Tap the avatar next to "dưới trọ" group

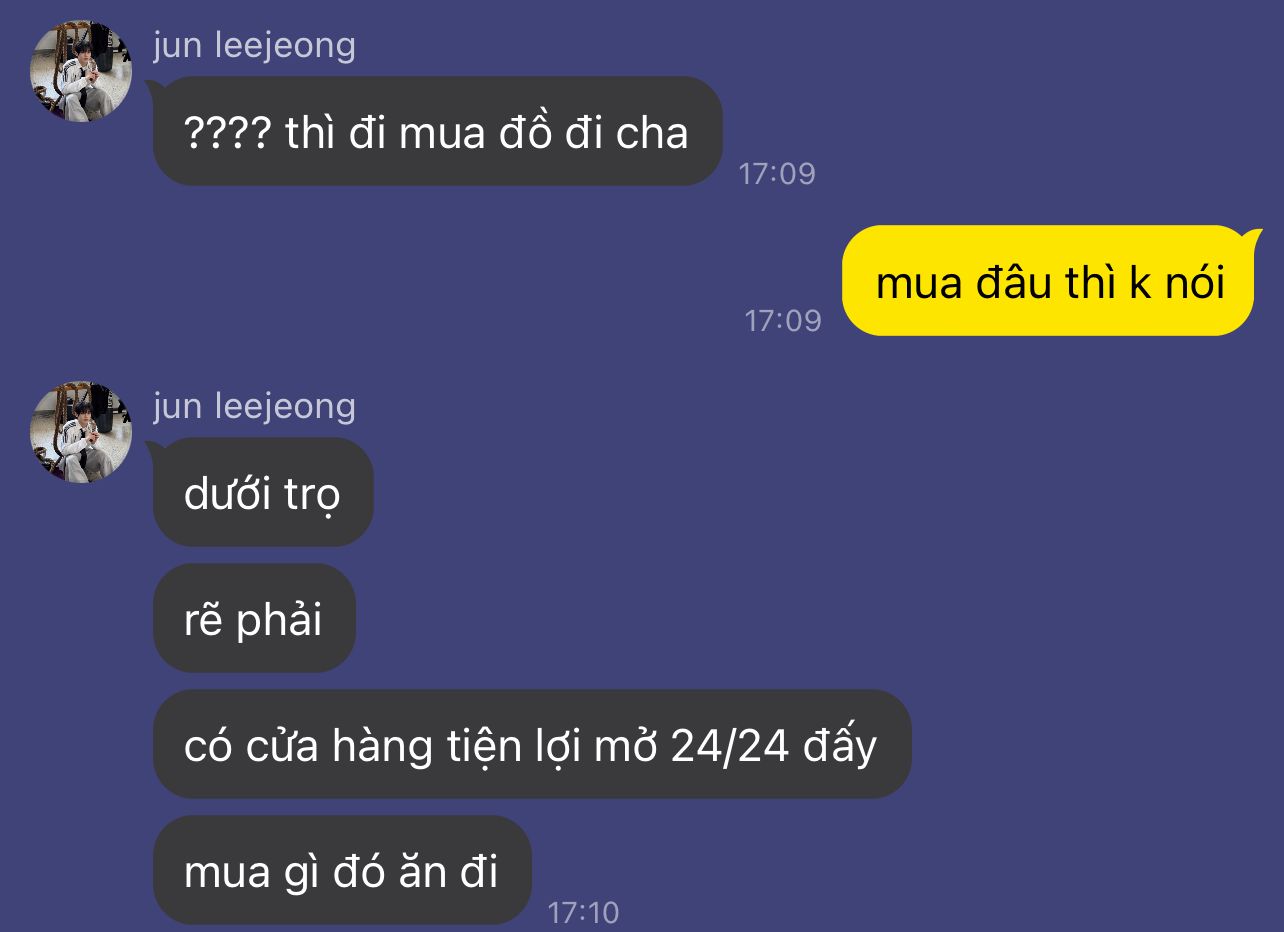(81, 432)
